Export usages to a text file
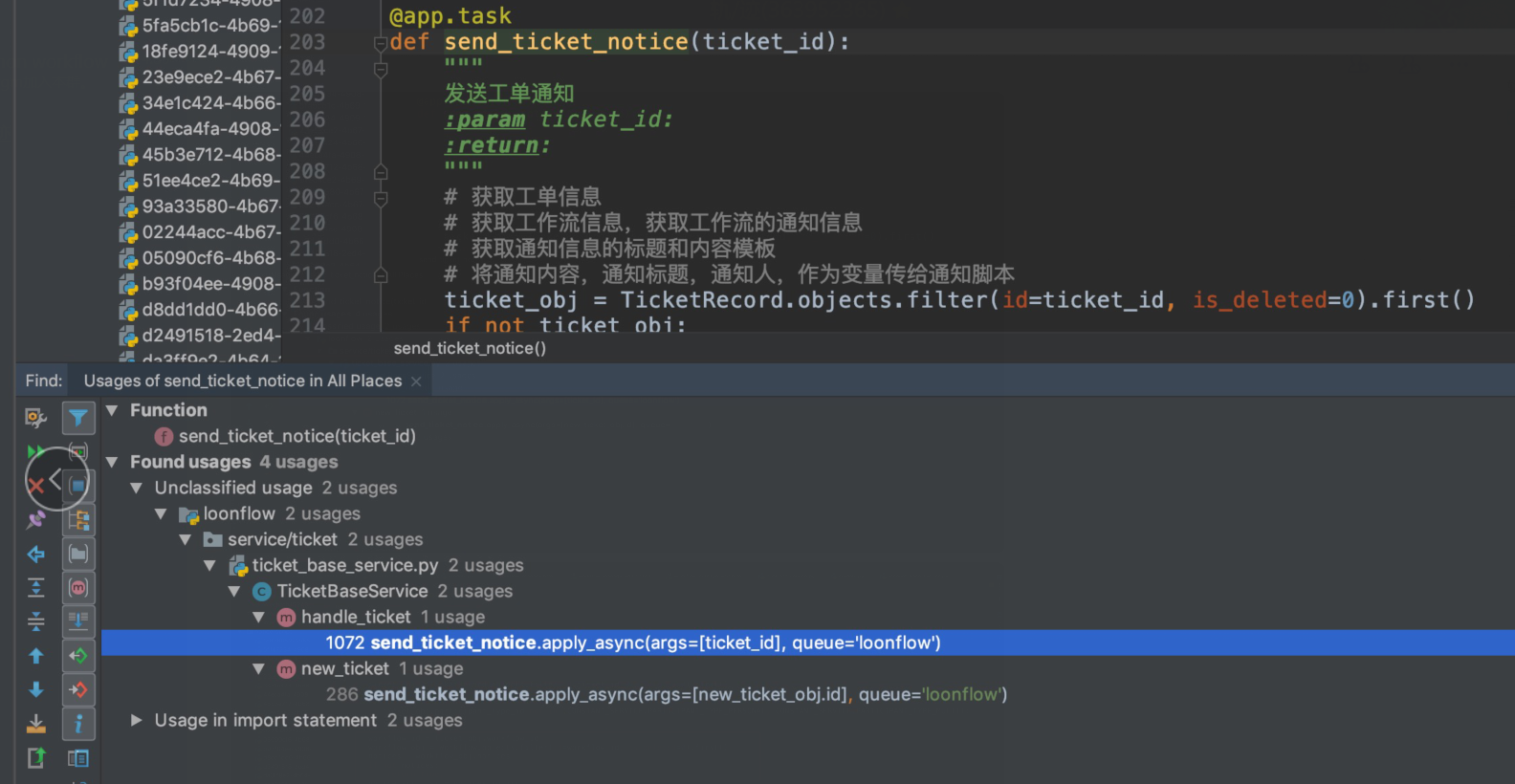 (x=36, y=724)
